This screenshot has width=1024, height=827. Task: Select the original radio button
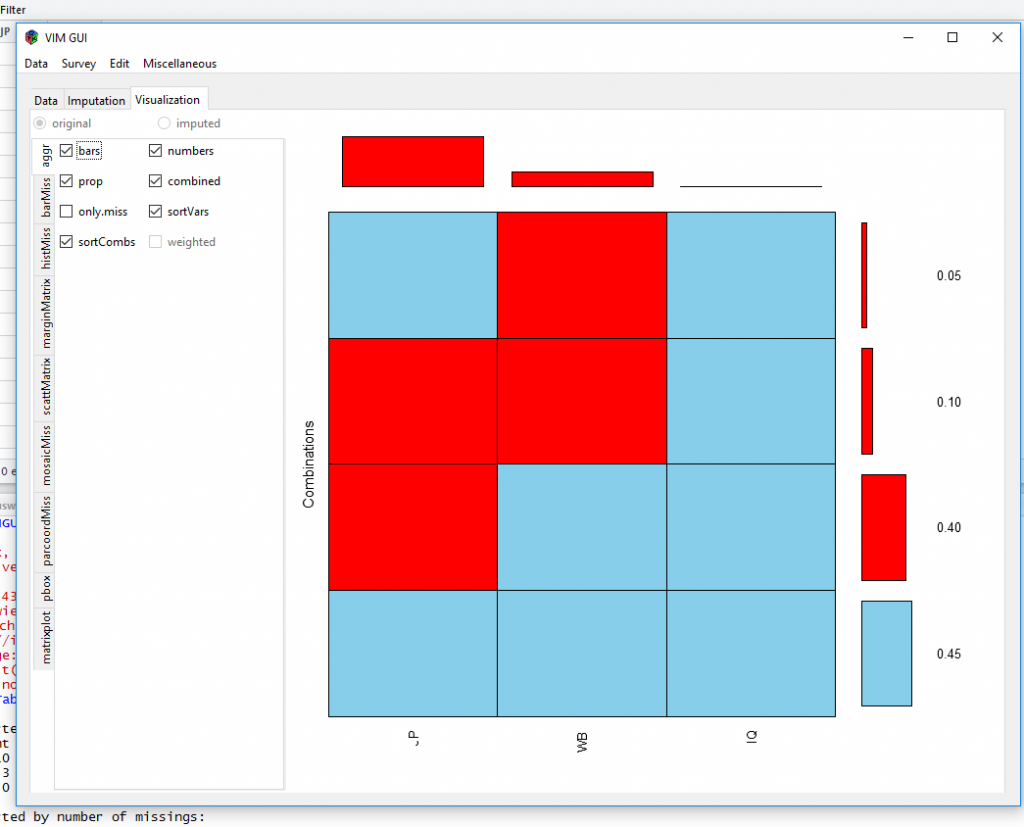tap(40, 123)
